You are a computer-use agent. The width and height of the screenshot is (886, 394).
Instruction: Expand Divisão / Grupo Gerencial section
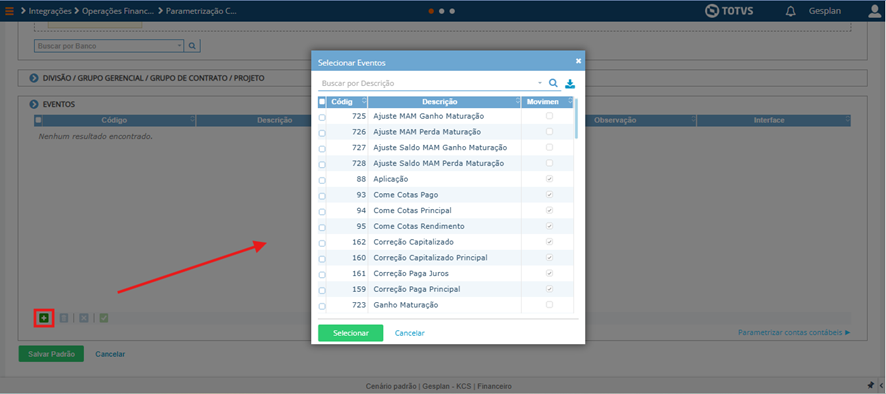33,78
